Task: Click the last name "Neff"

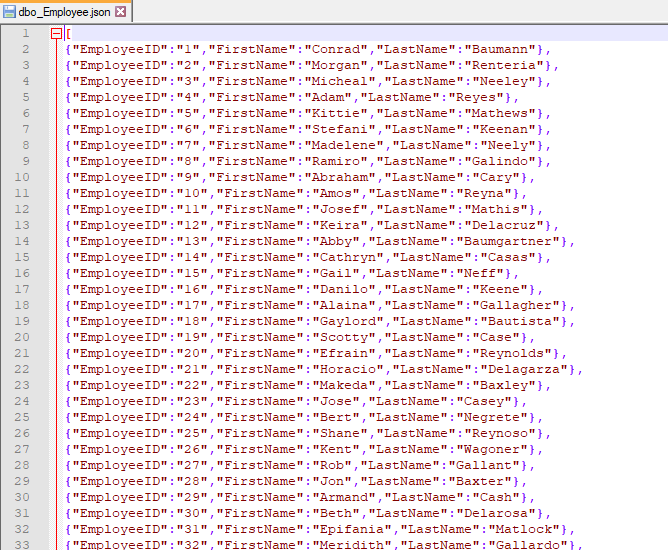Action: coord(480,274)
